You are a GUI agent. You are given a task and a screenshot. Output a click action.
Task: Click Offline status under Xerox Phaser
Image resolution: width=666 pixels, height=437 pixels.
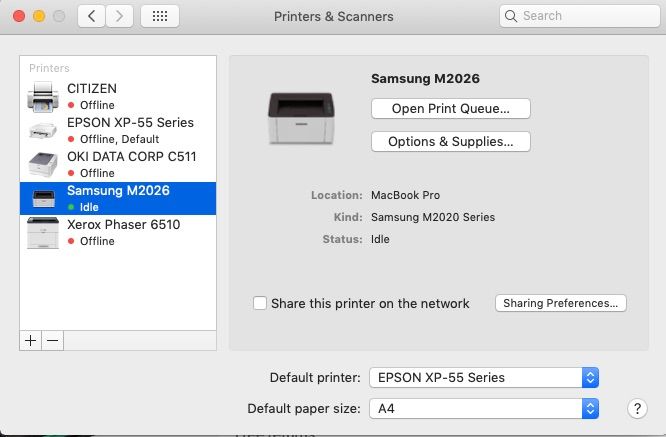coord(97,241)
